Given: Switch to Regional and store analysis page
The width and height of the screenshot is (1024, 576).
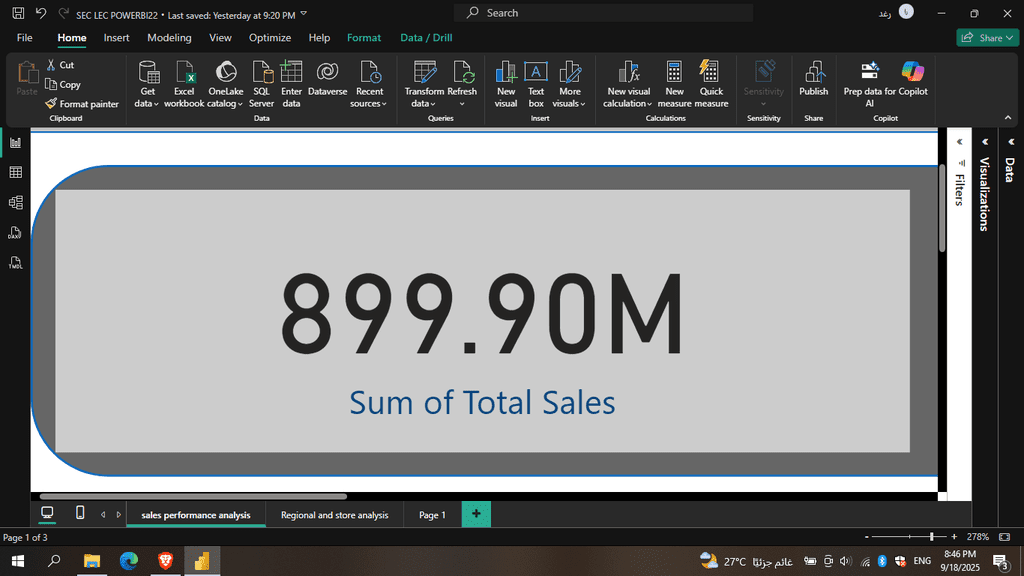Looking at the screenshot, I should tap(334, 515).
